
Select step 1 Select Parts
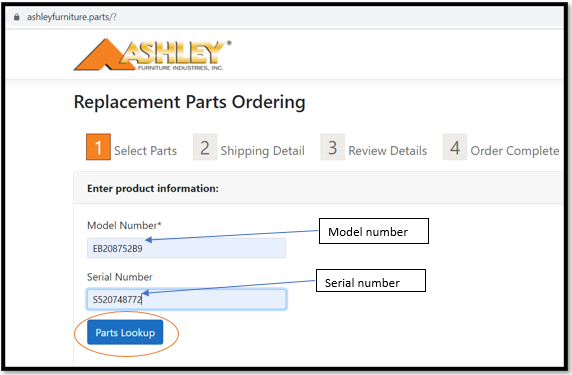[x=131, y=147]
